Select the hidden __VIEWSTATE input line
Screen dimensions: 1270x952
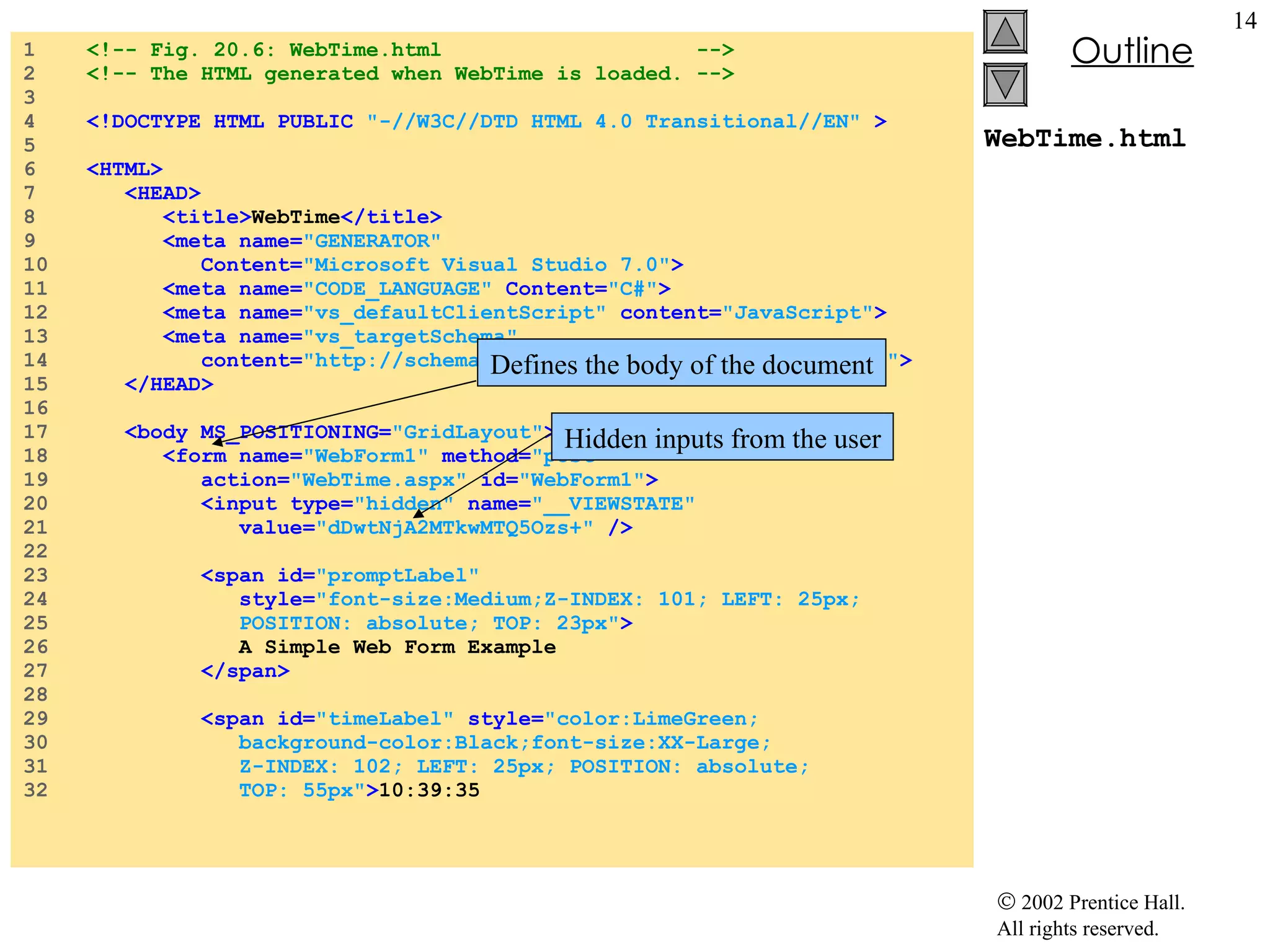448,504
